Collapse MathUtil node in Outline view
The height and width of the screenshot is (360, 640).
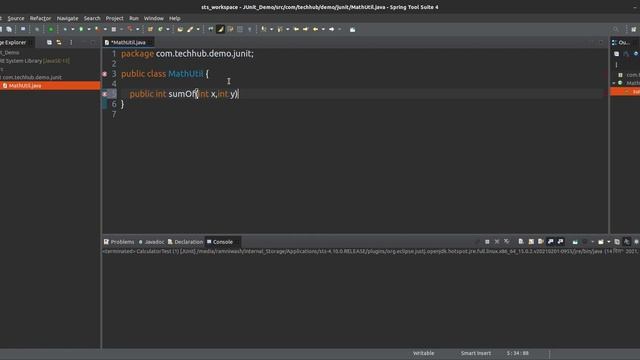[x=614, y=83]
